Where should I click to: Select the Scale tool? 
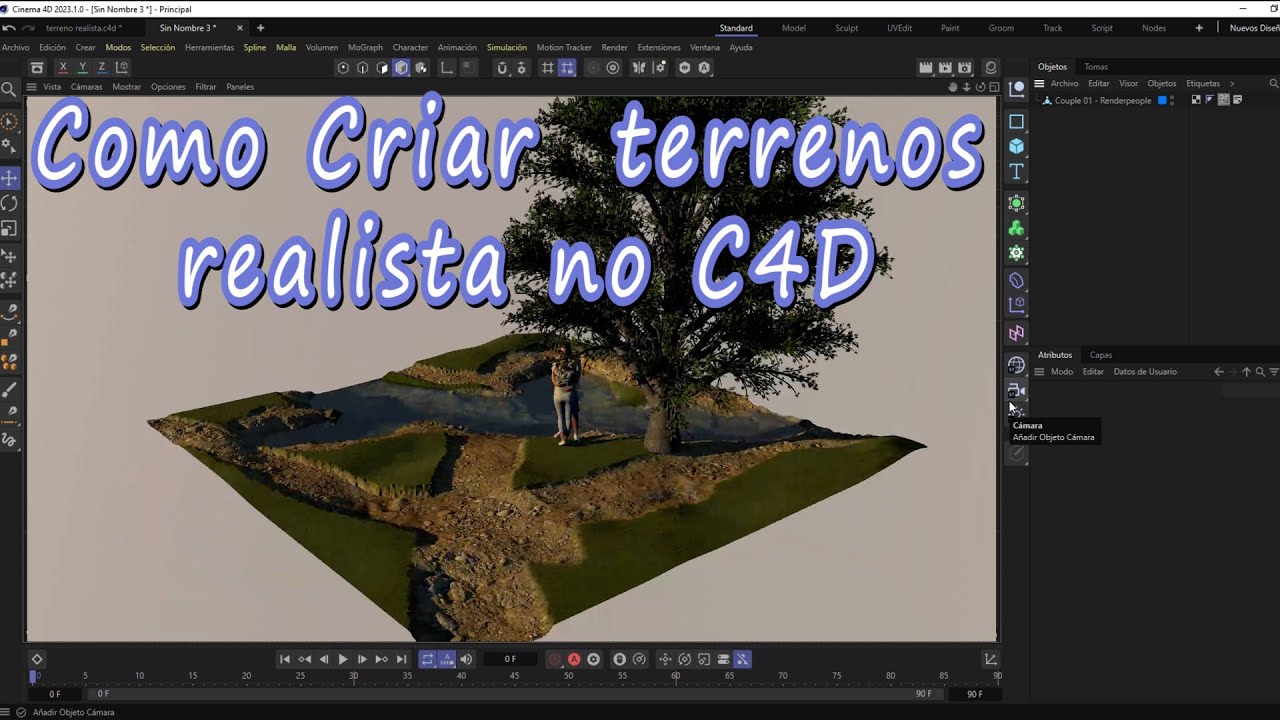click(9, 229)
